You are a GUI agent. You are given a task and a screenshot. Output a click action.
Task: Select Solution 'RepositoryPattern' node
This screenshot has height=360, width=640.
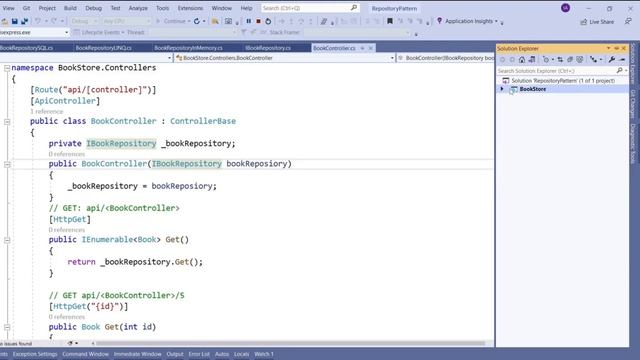pos(563,81)
